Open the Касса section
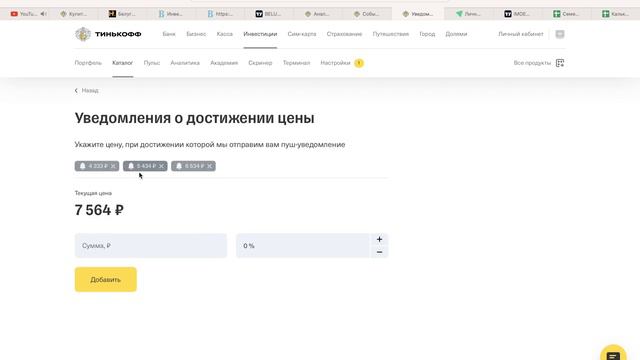The image size is (640, 360). click(x=224, y=34)
